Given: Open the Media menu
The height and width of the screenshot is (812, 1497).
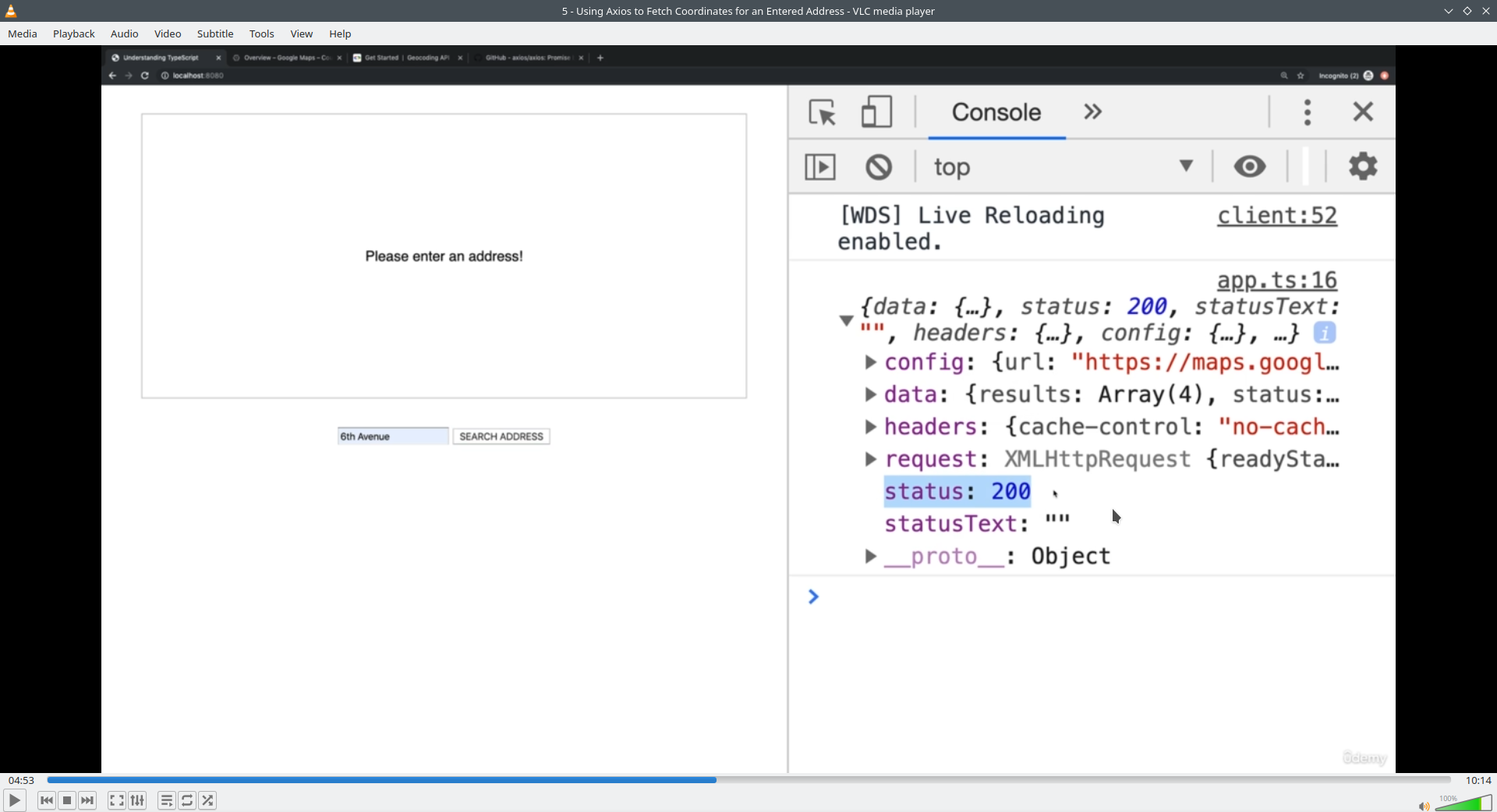Looking at the screenshot, I should [23, 34].
